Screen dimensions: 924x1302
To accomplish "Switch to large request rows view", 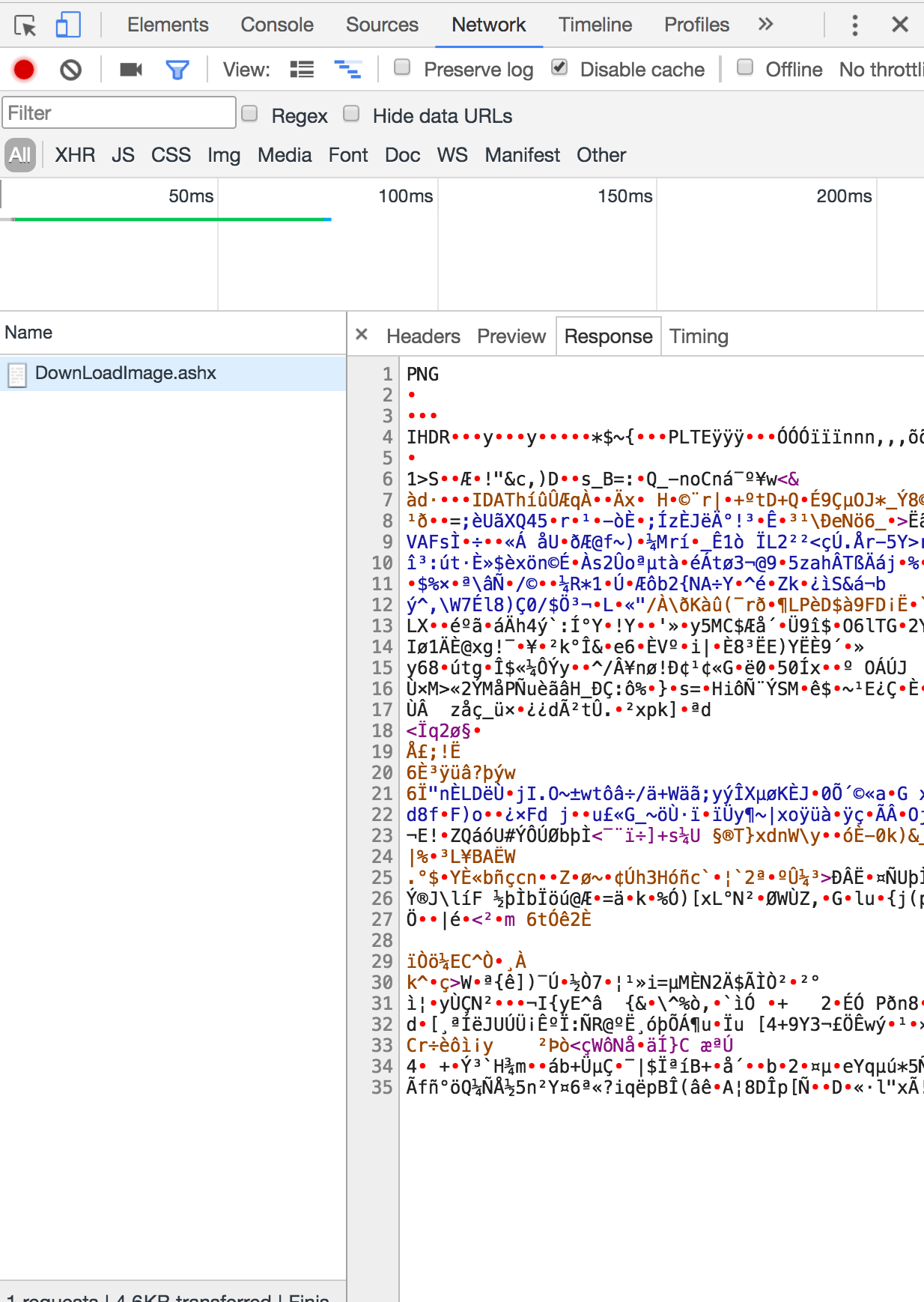I will (x=302, y=70).
